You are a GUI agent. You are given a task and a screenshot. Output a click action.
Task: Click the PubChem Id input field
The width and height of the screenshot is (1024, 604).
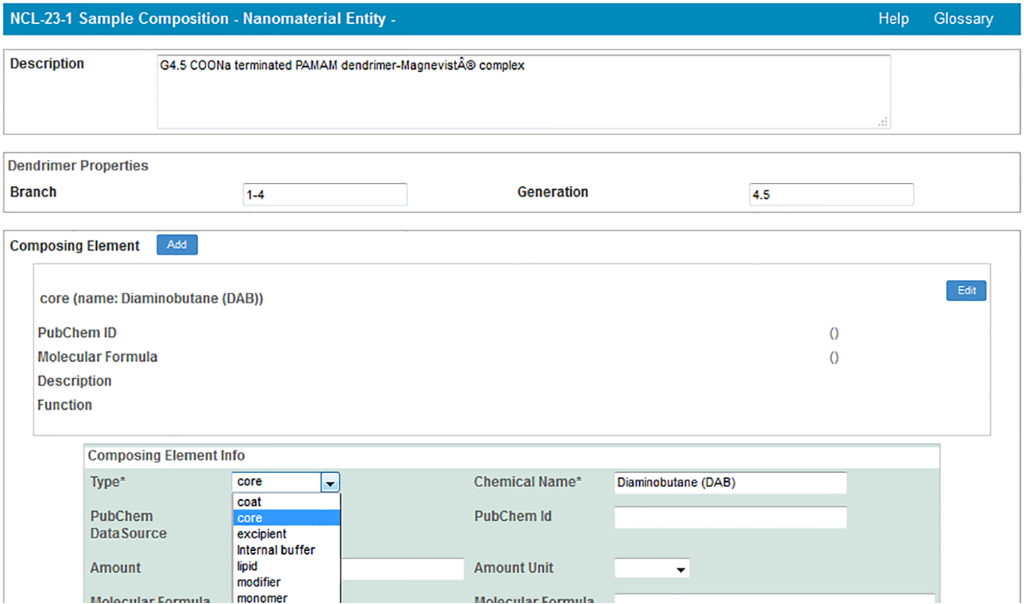(x=730, y=518)
